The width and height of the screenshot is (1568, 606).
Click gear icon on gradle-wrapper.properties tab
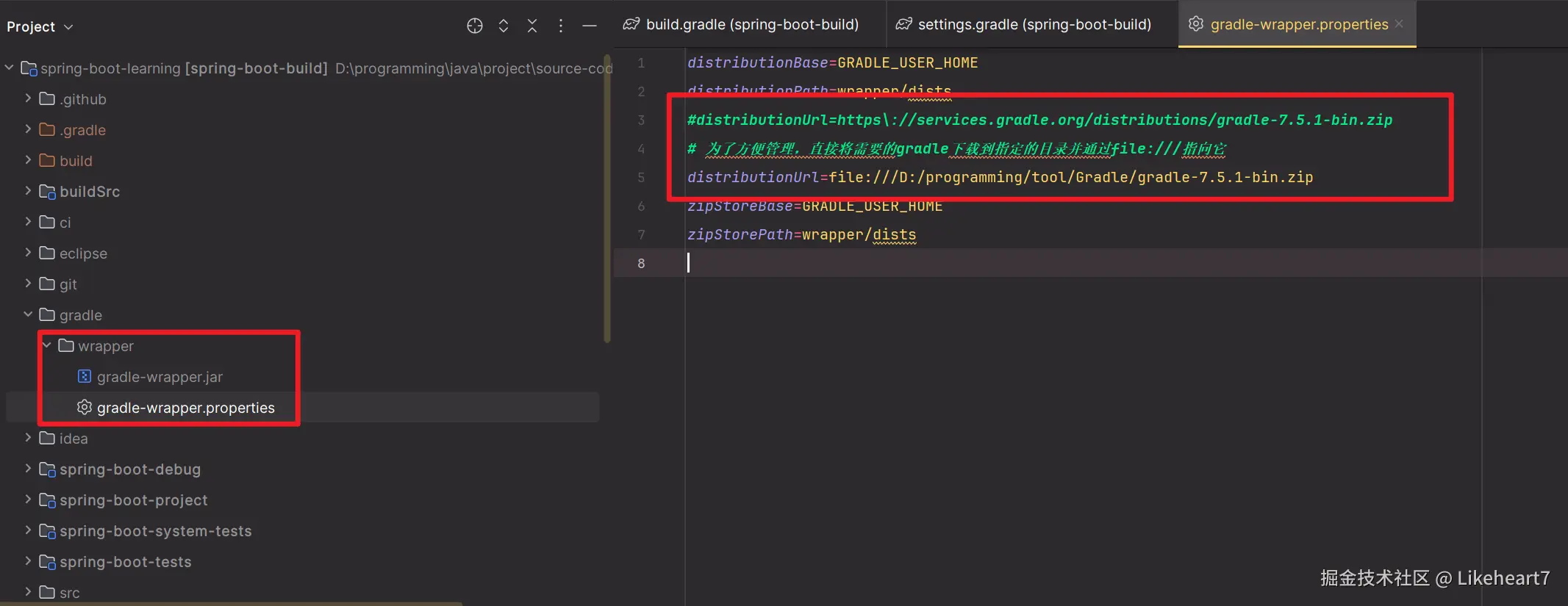[1196, 24]
